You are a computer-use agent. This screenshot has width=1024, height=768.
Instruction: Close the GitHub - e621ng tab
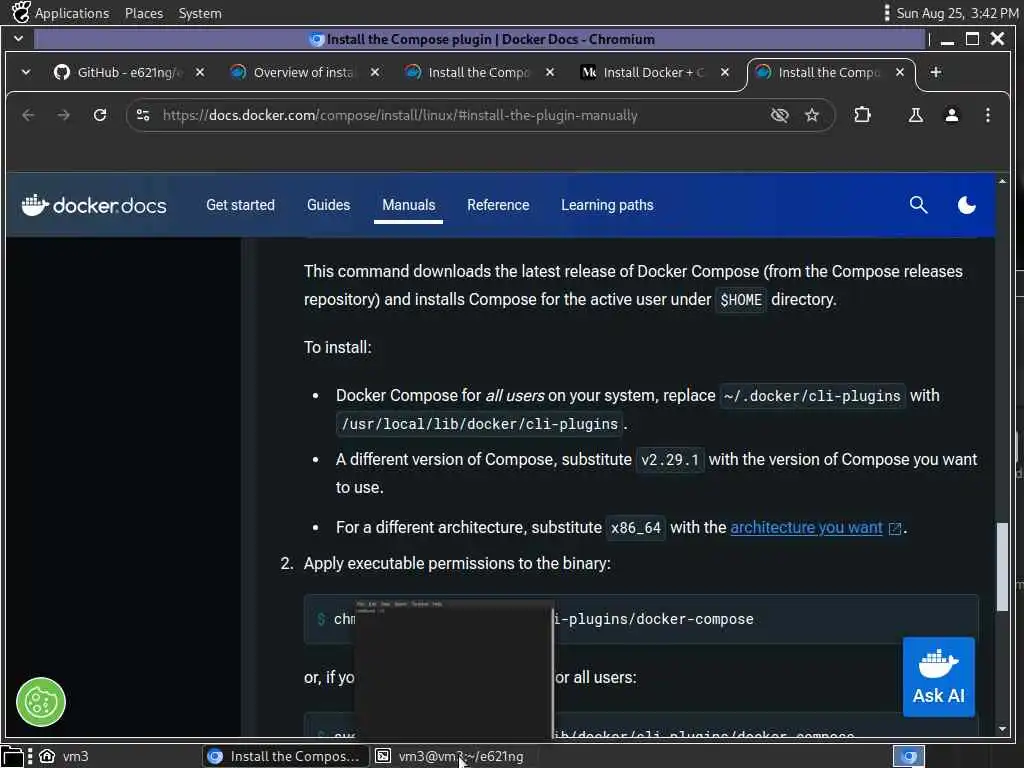pos(200,72)
